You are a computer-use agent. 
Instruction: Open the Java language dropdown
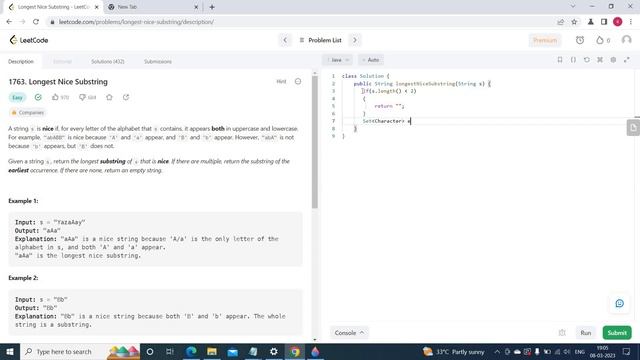[338, 60]
